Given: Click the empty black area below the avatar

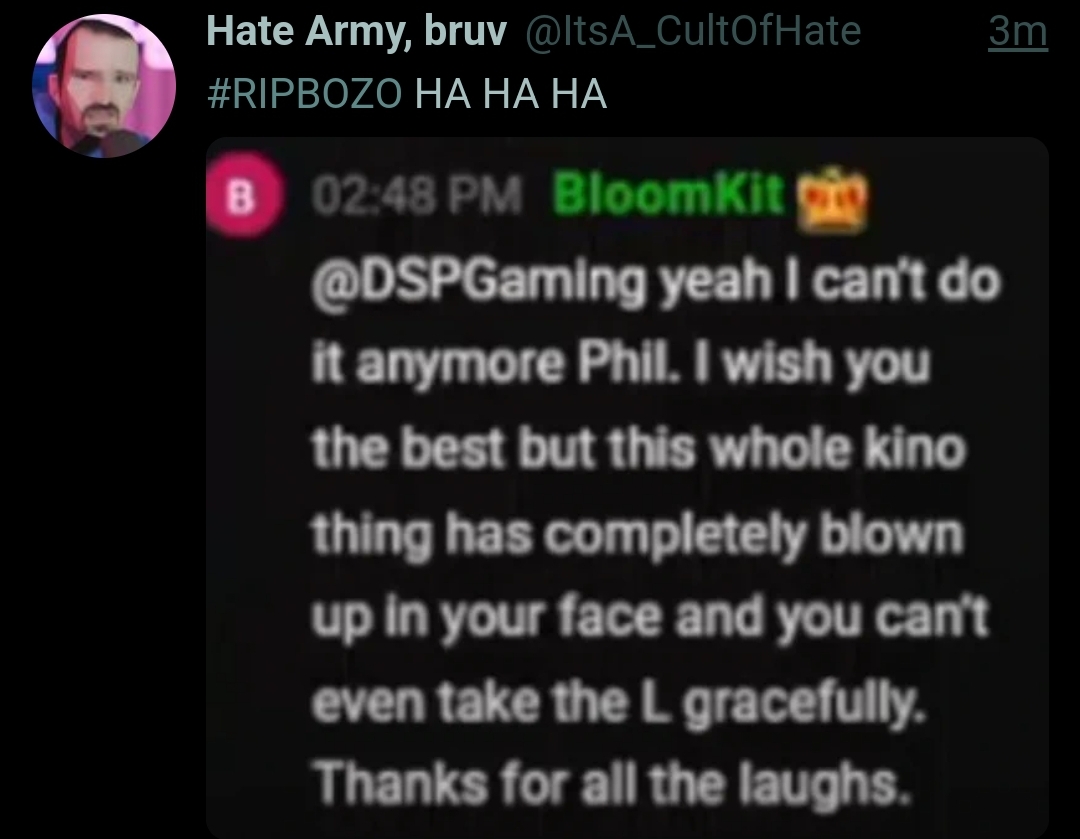Looking at the screenshot, I should click(x=103, y=482).
